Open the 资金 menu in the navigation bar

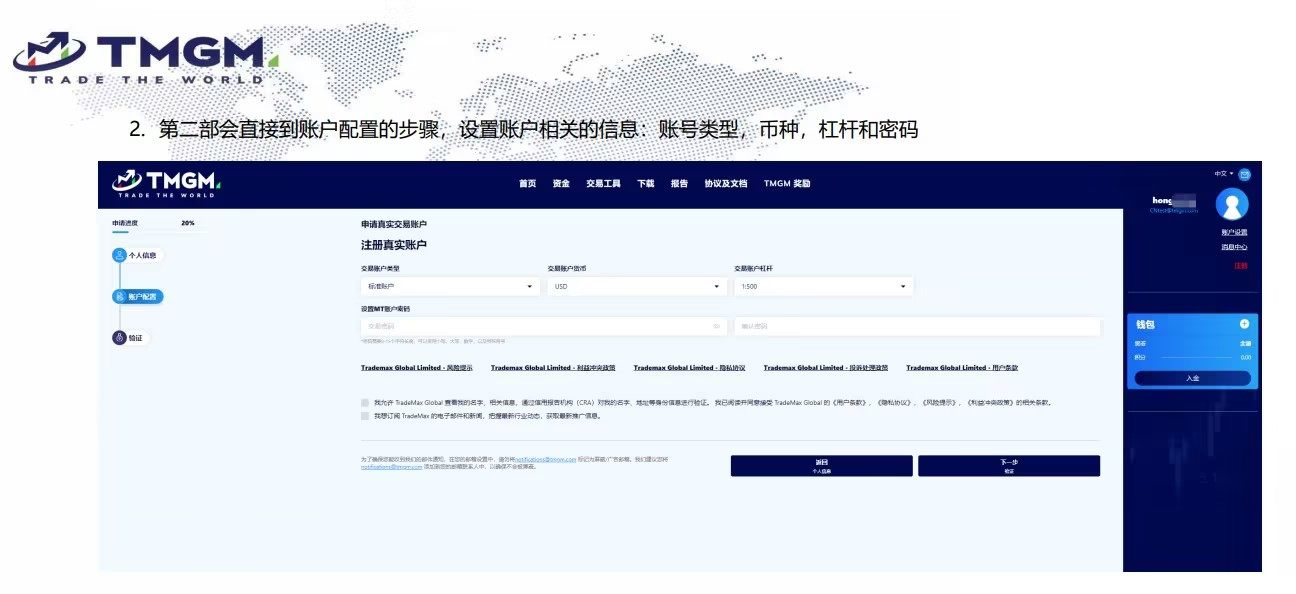(x=560, y=184)
